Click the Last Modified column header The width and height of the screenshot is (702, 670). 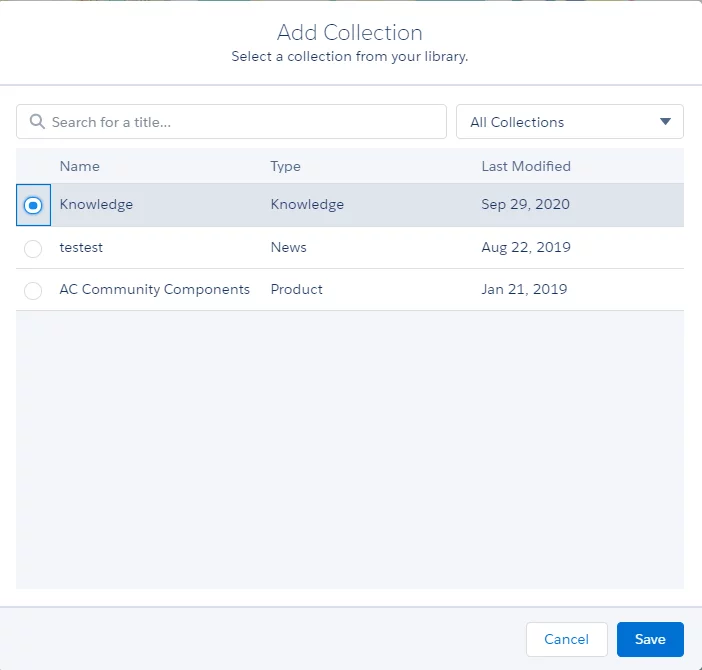(526, 166)
